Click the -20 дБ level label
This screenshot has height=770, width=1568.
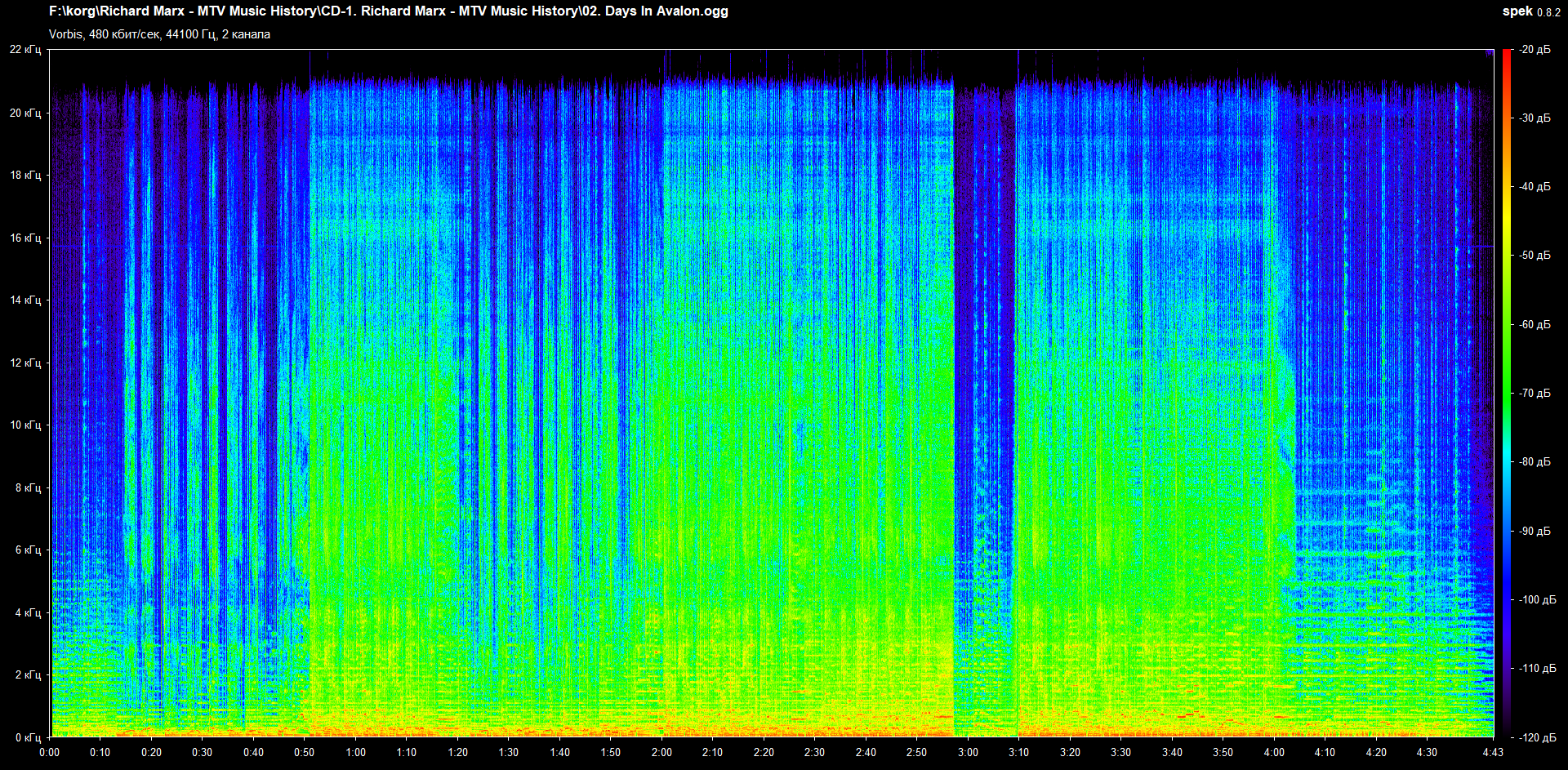pos(1535,50)
